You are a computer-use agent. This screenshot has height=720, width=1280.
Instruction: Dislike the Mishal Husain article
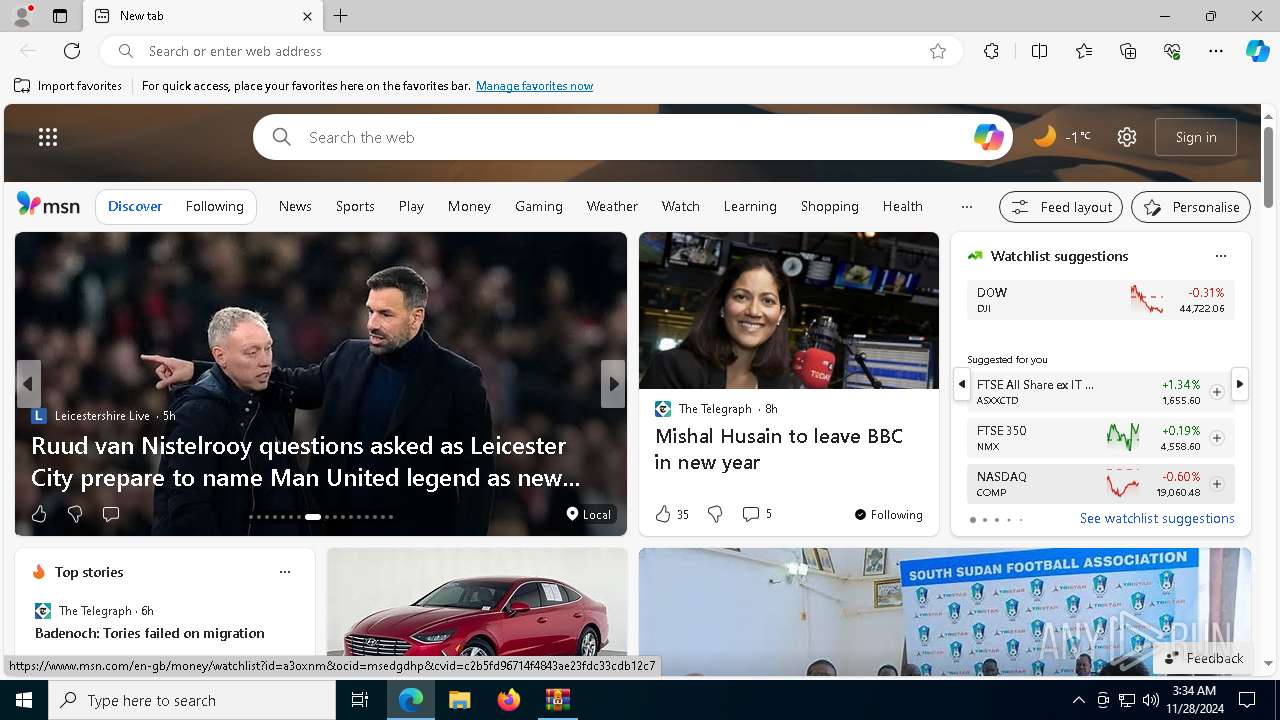click(x=715, y=514)
